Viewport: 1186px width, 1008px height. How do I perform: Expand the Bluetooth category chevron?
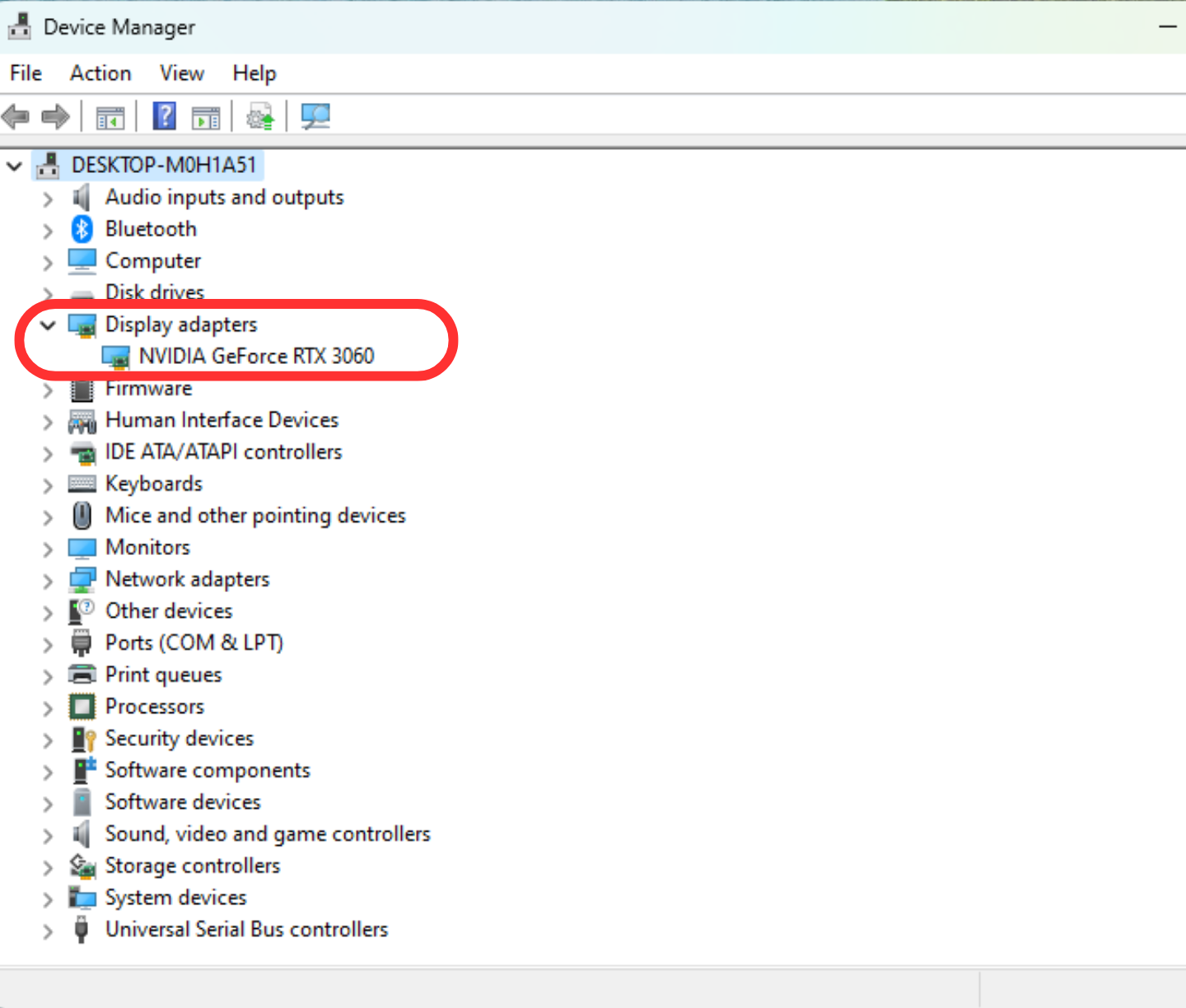[48, 231]
